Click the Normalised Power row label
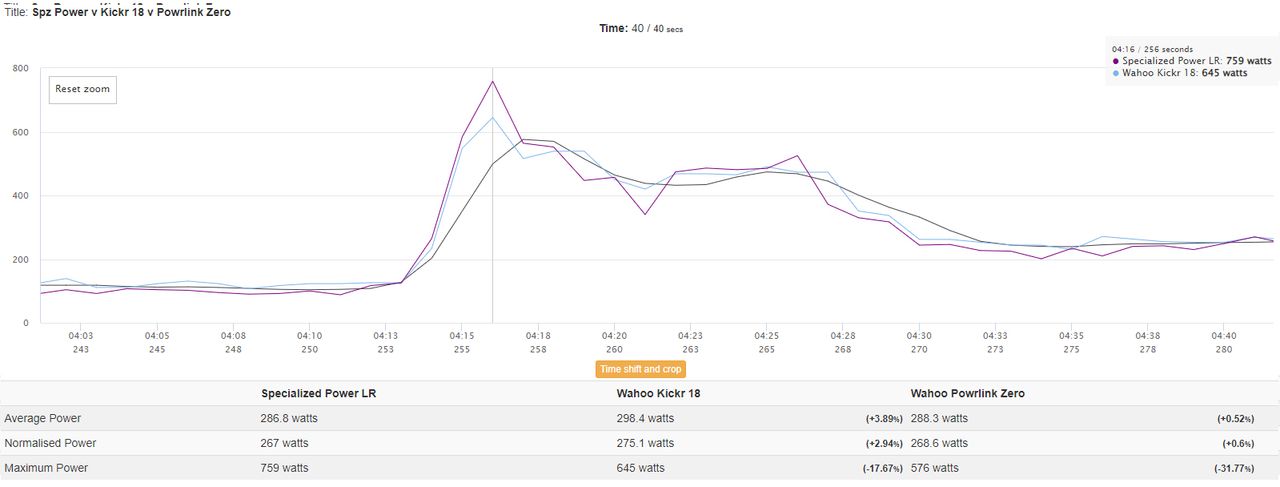Image resolution: width=1280 pixels, height=487 pixels. [50, 443]
